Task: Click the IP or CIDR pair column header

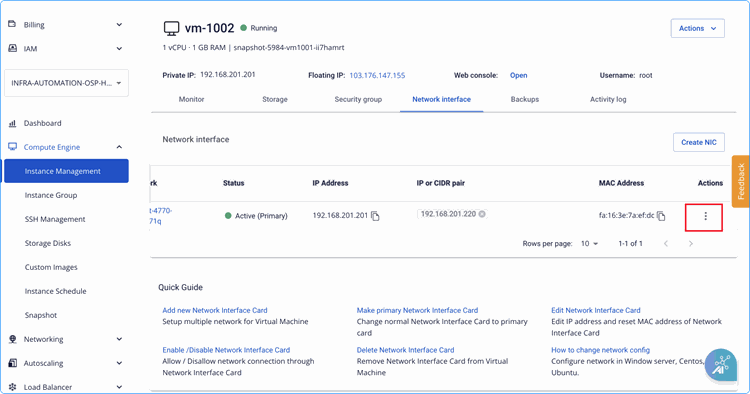Action: click(441, 183)
